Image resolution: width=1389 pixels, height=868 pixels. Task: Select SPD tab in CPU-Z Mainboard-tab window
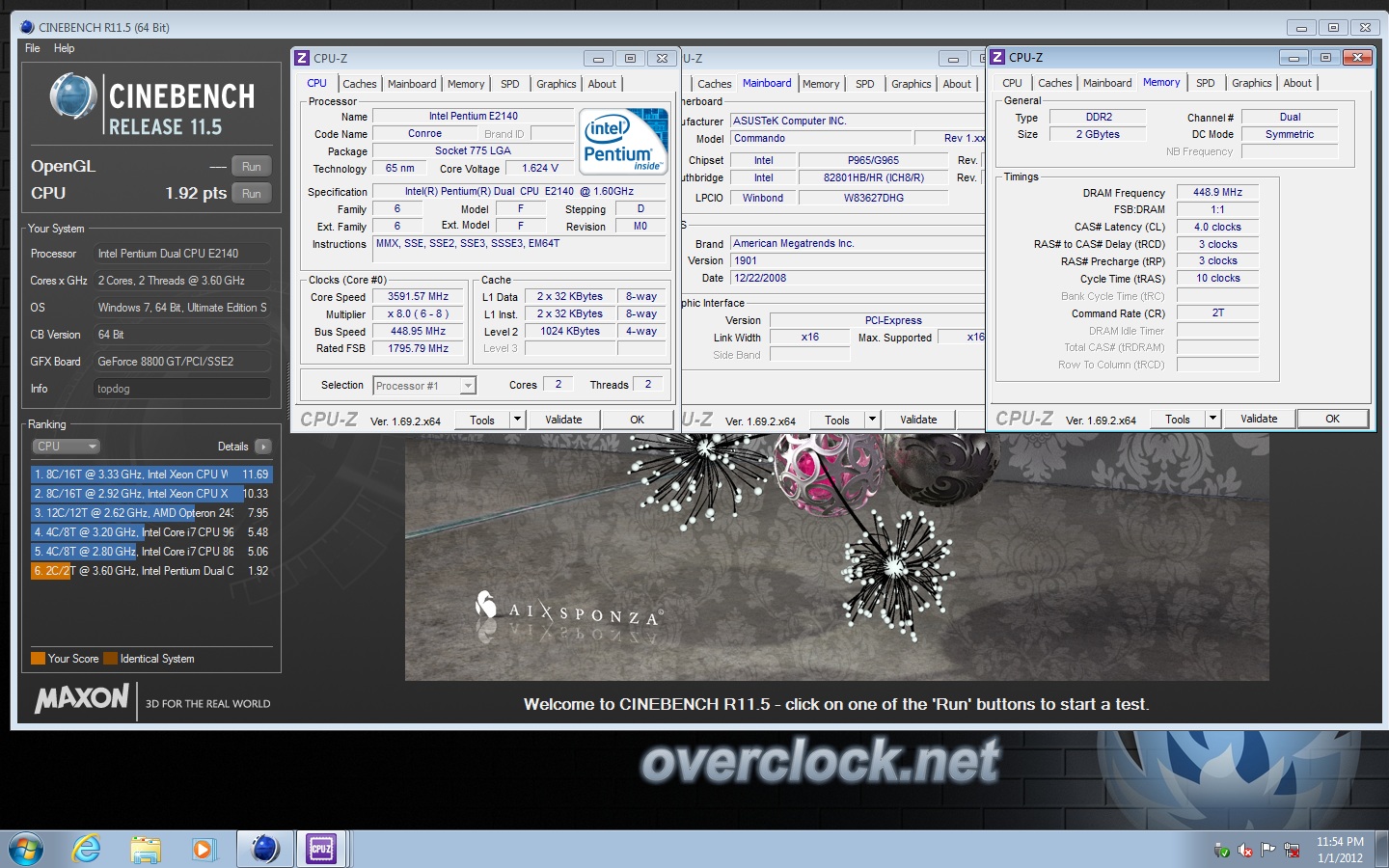[865, 84]
